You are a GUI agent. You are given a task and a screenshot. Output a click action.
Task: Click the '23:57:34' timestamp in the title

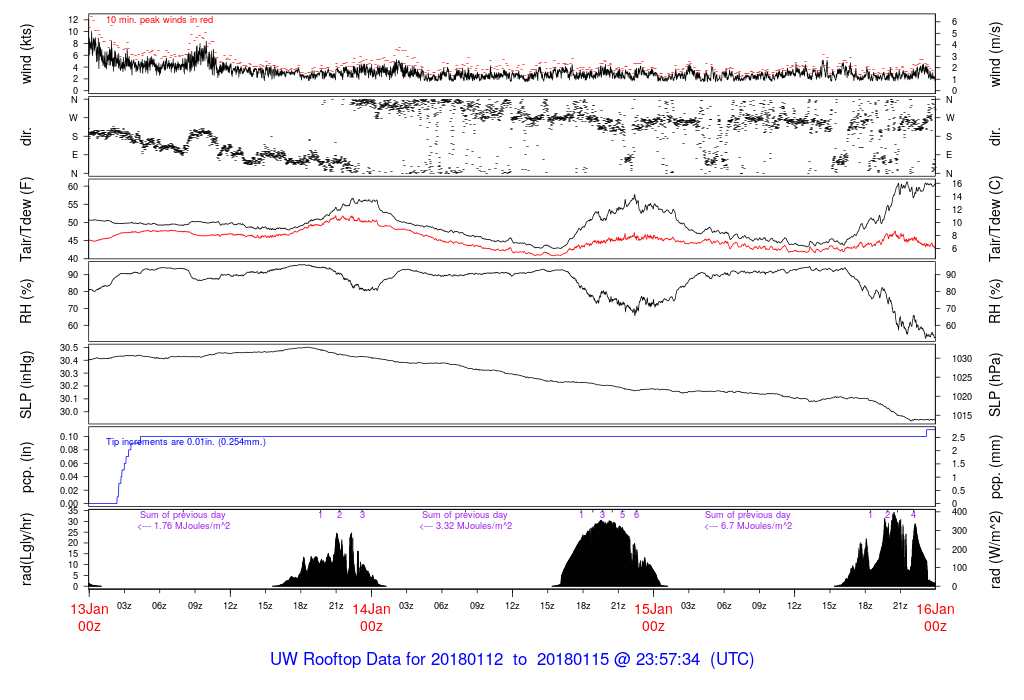click(667, 659)
